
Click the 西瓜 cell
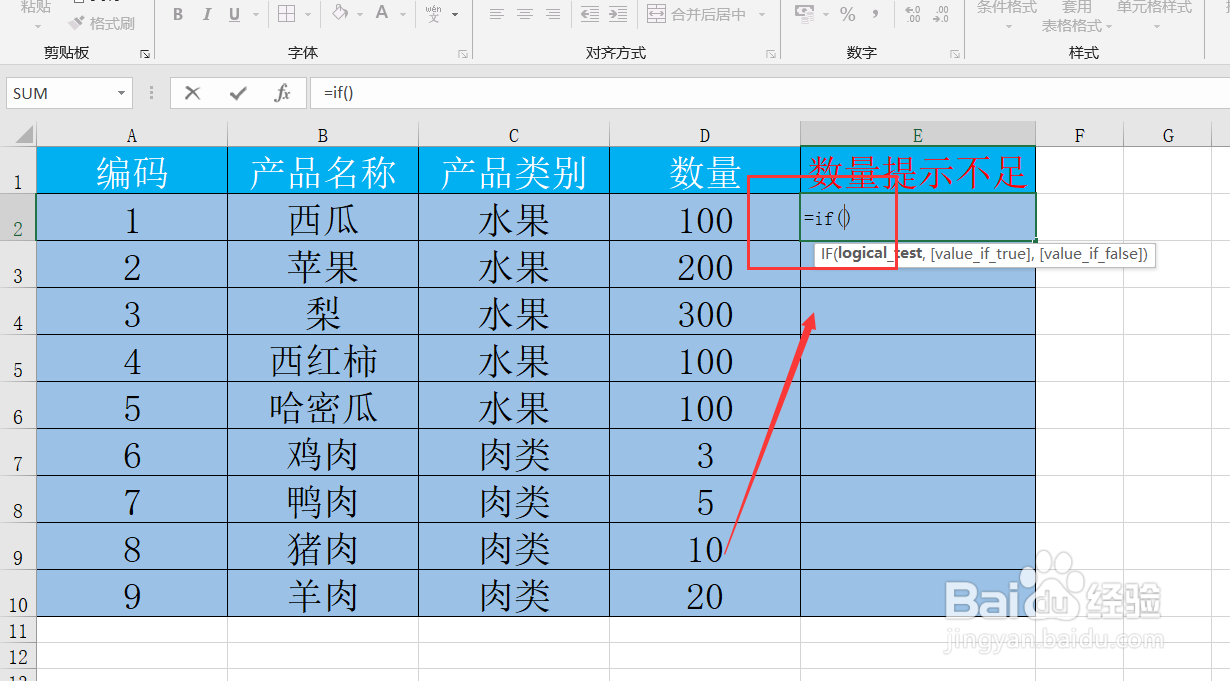pos(323,218)
